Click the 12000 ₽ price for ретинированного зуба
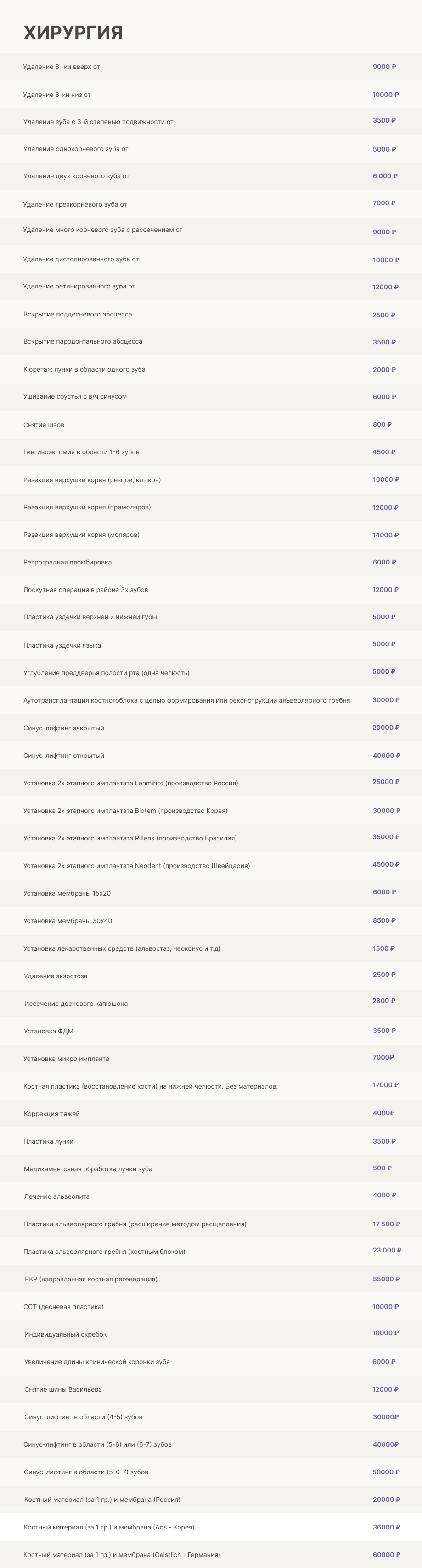The width and height of the screenshot is (422, 1568). click(385, 288)
